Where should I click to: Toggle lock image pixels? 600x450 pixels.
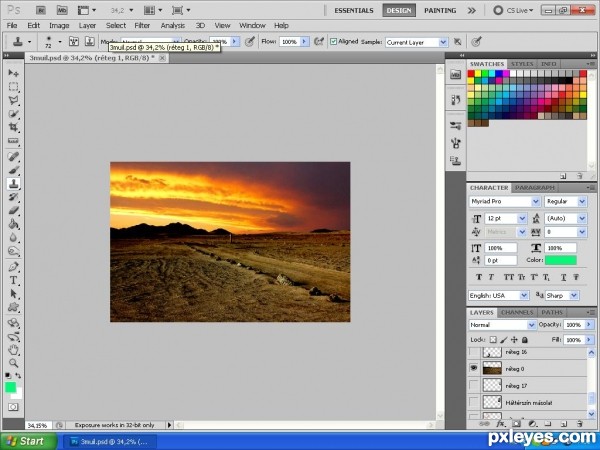[x=504, y=339]
